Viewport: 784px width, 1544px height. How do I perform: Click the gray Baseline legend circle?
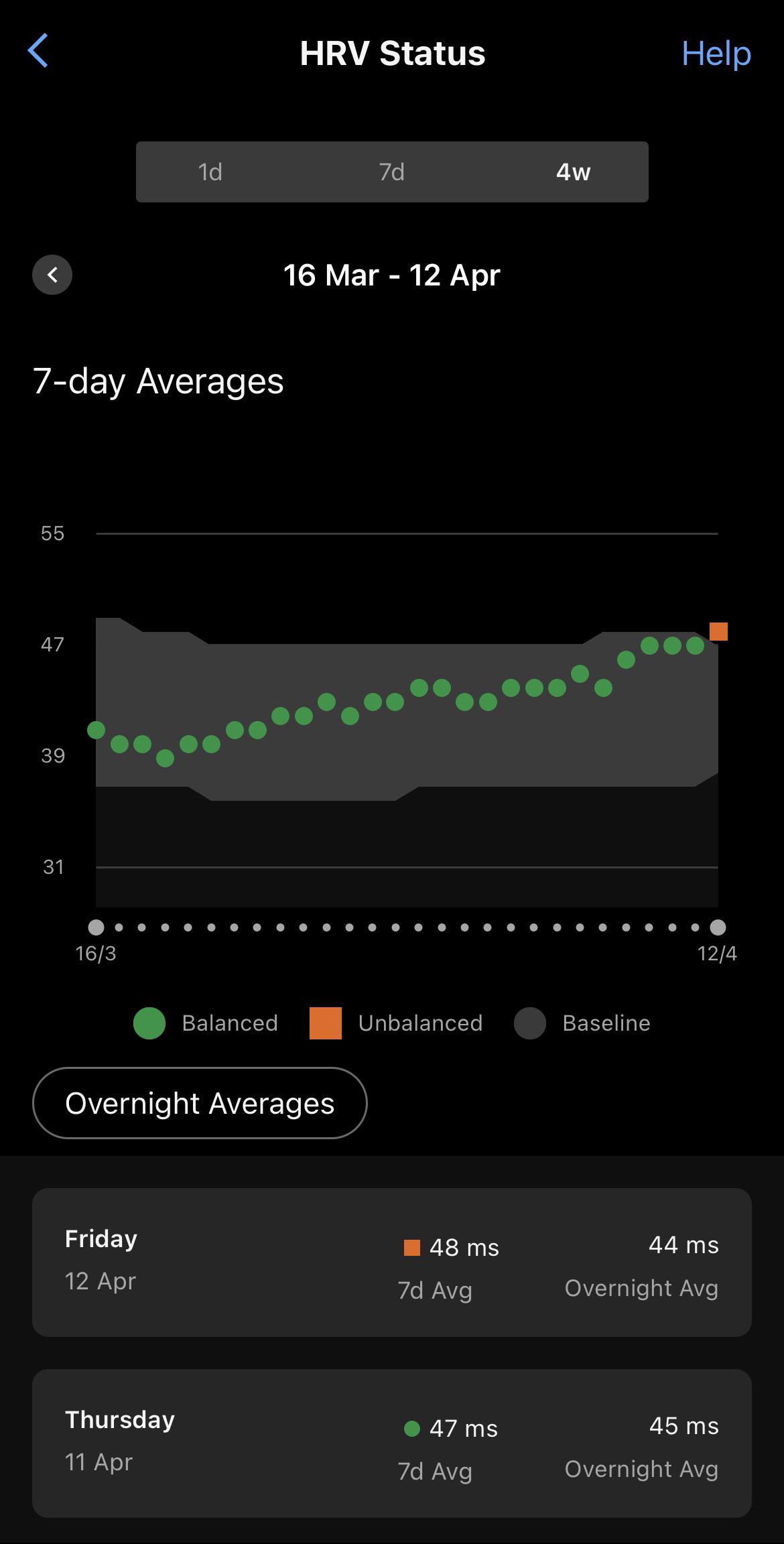(529, 1023)
